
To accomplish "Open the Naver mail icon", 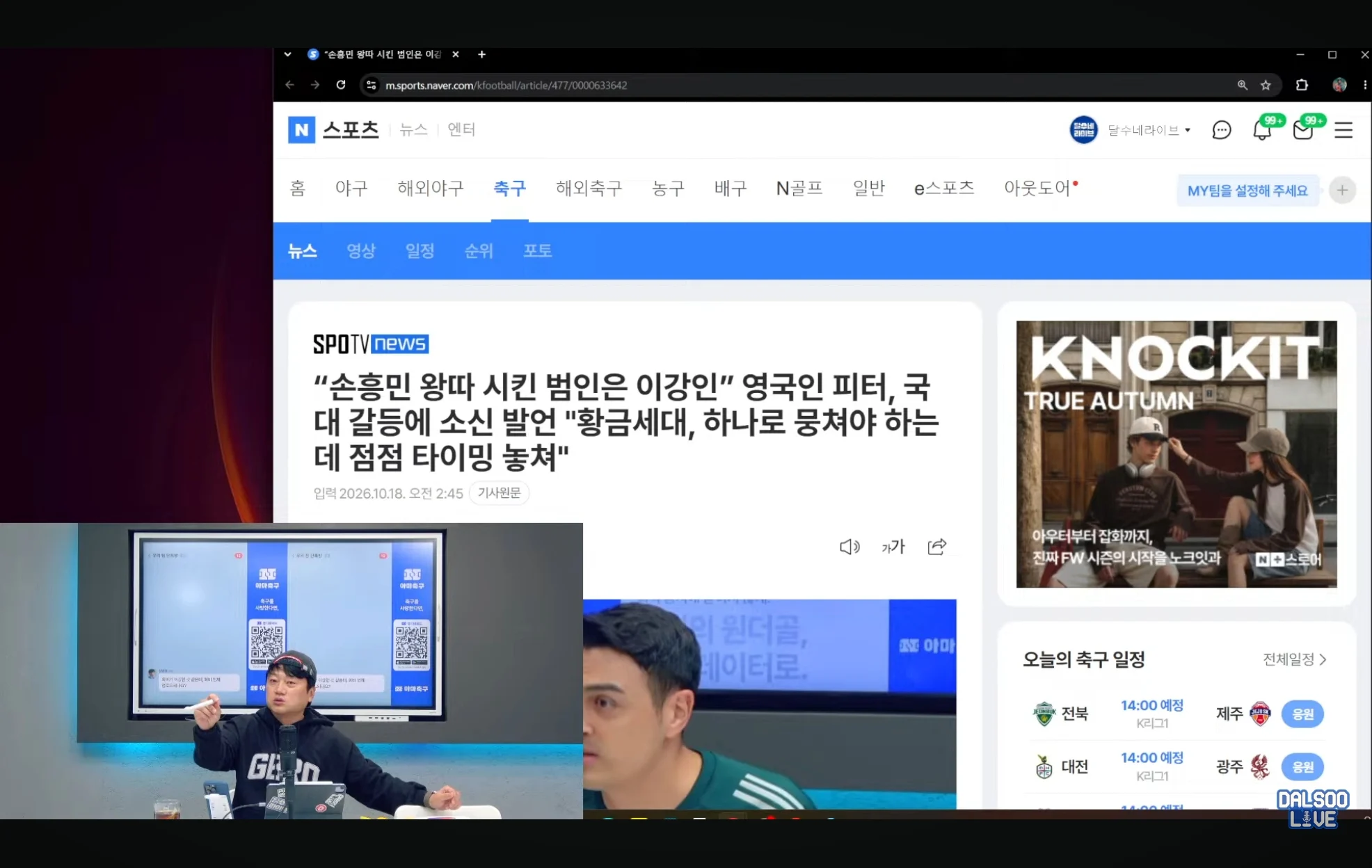I will point(1303,130).
